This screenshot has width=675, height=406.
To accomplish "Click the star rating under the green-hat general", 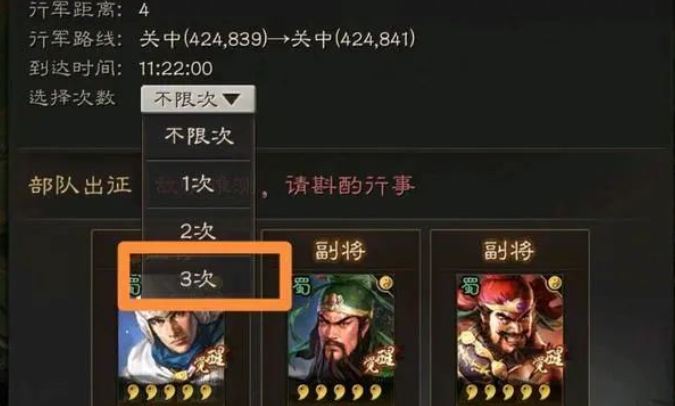I will (x=340, y=392).
